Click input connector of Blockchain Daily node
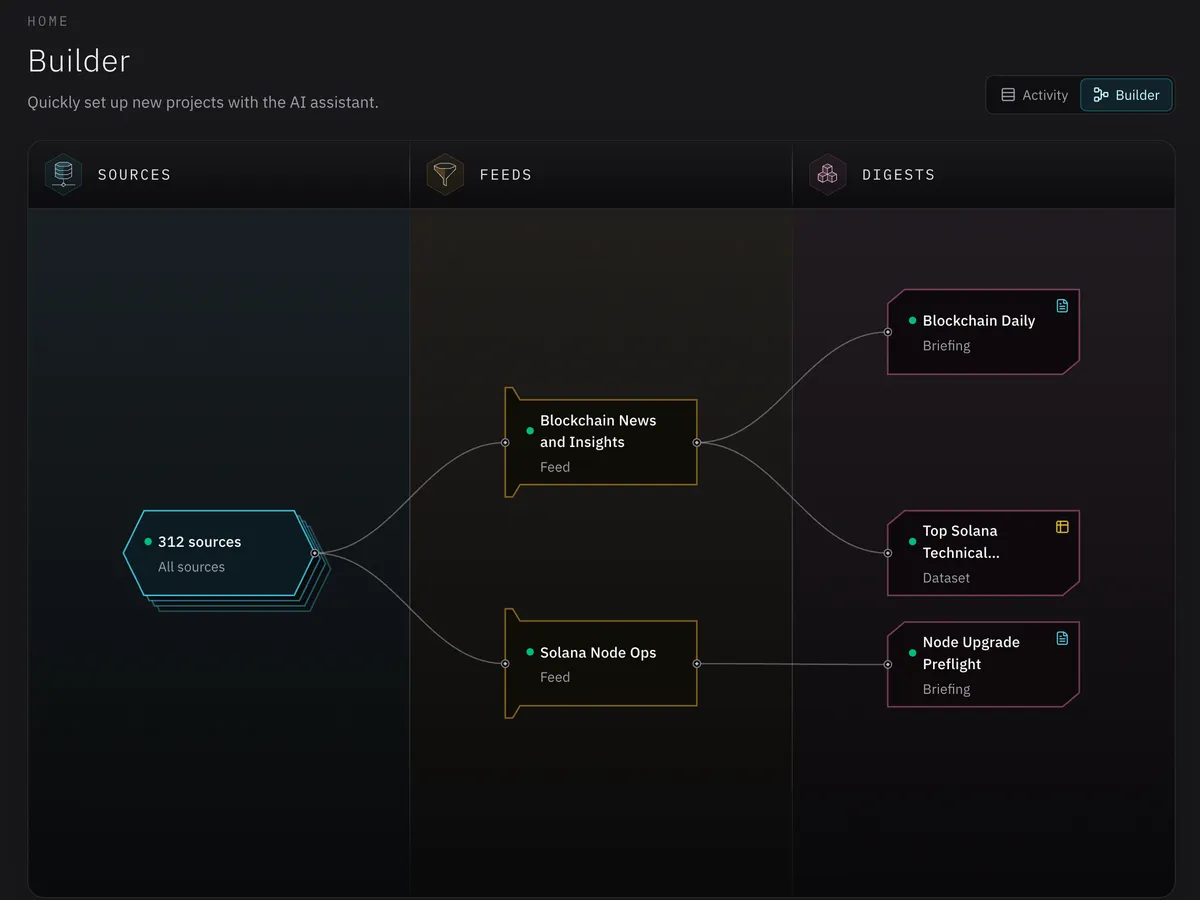 pos(888,332)
